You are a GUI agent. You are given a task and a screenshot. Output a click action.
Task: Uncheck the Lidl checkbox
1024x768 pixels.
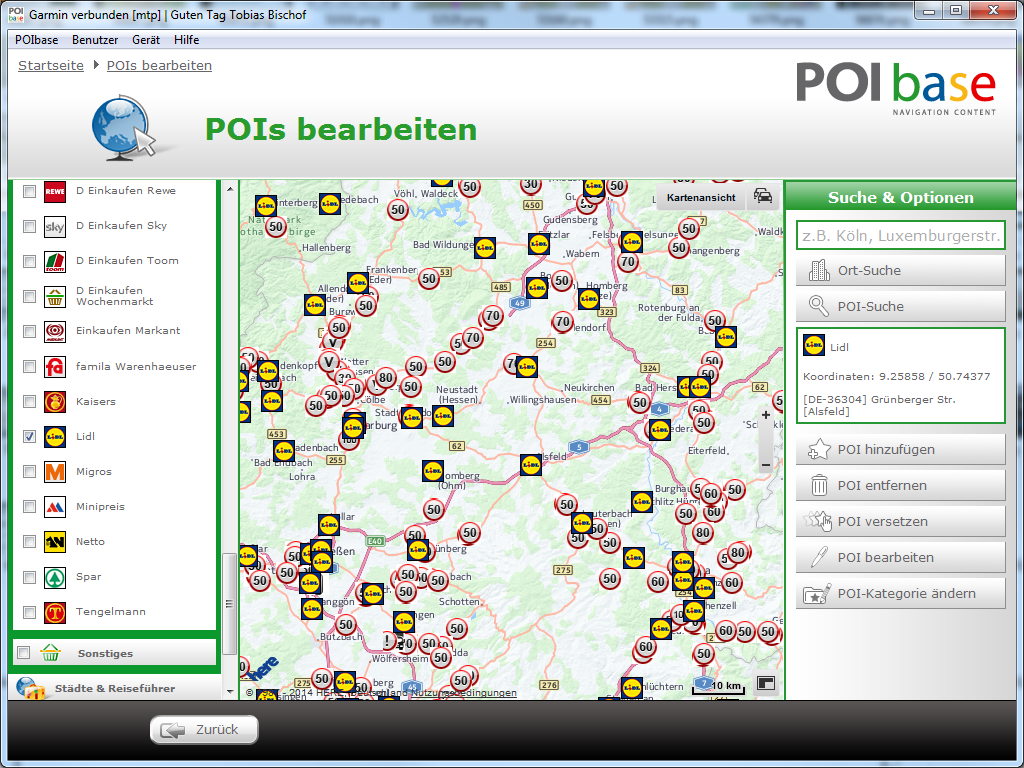29,436
